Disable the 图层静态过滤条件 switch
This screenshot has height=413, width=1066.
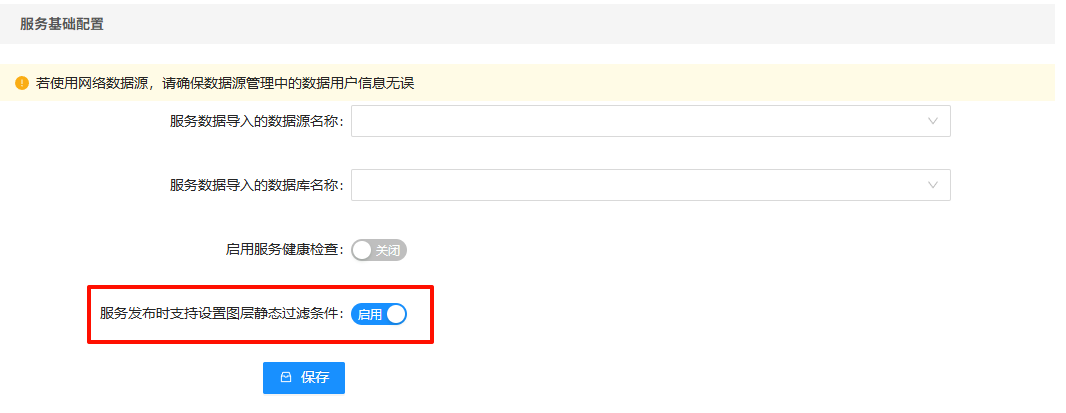point(379,314)
